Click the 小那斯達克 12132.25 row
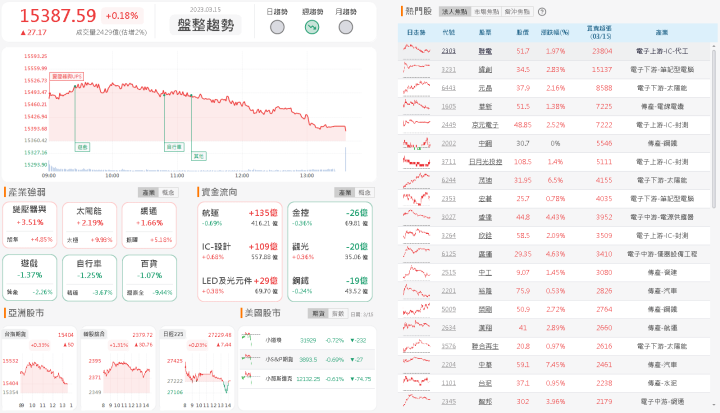Image resolution: width=720 pixels, height=413 pixels. (x=307, y=379)
